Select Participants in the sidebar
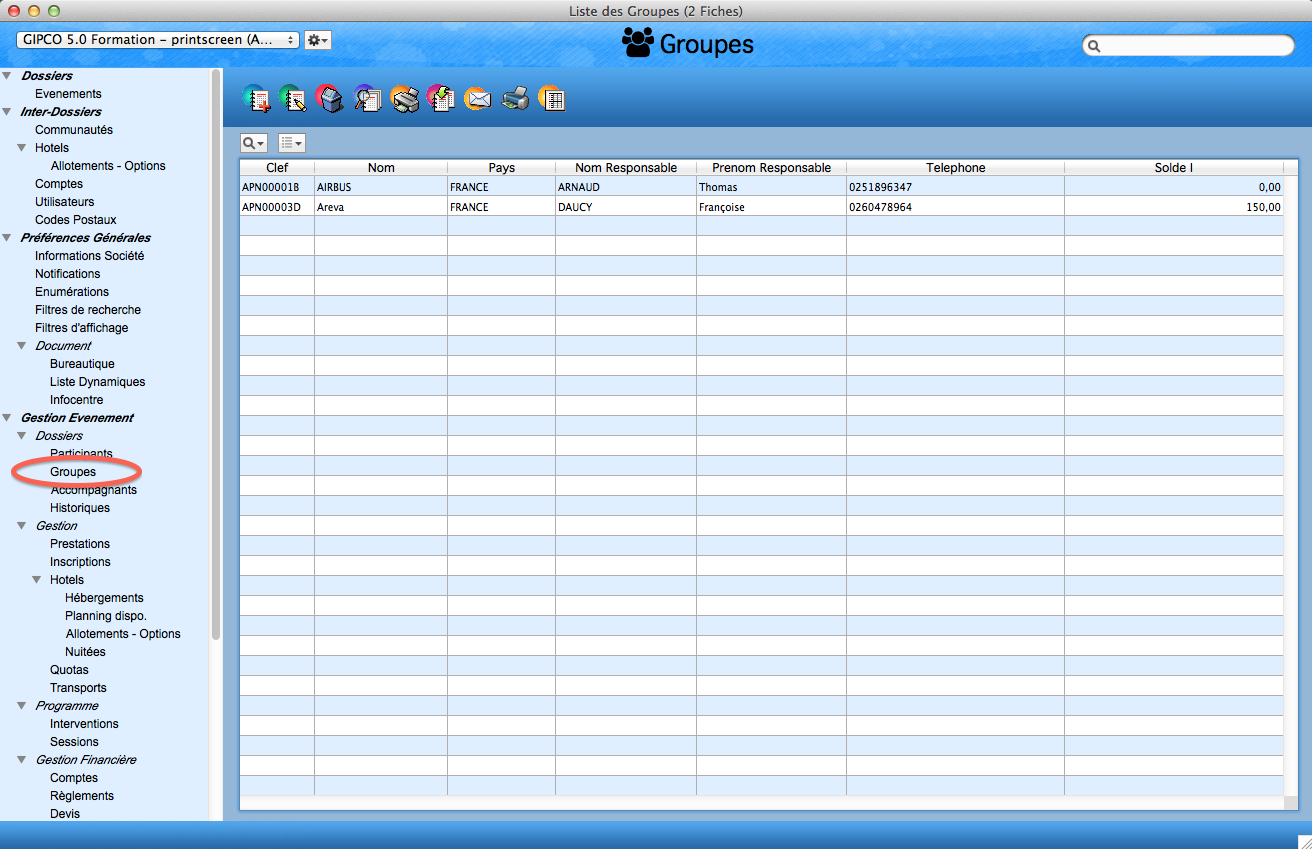The image size is (1312, 849). [x=81, y=454]
